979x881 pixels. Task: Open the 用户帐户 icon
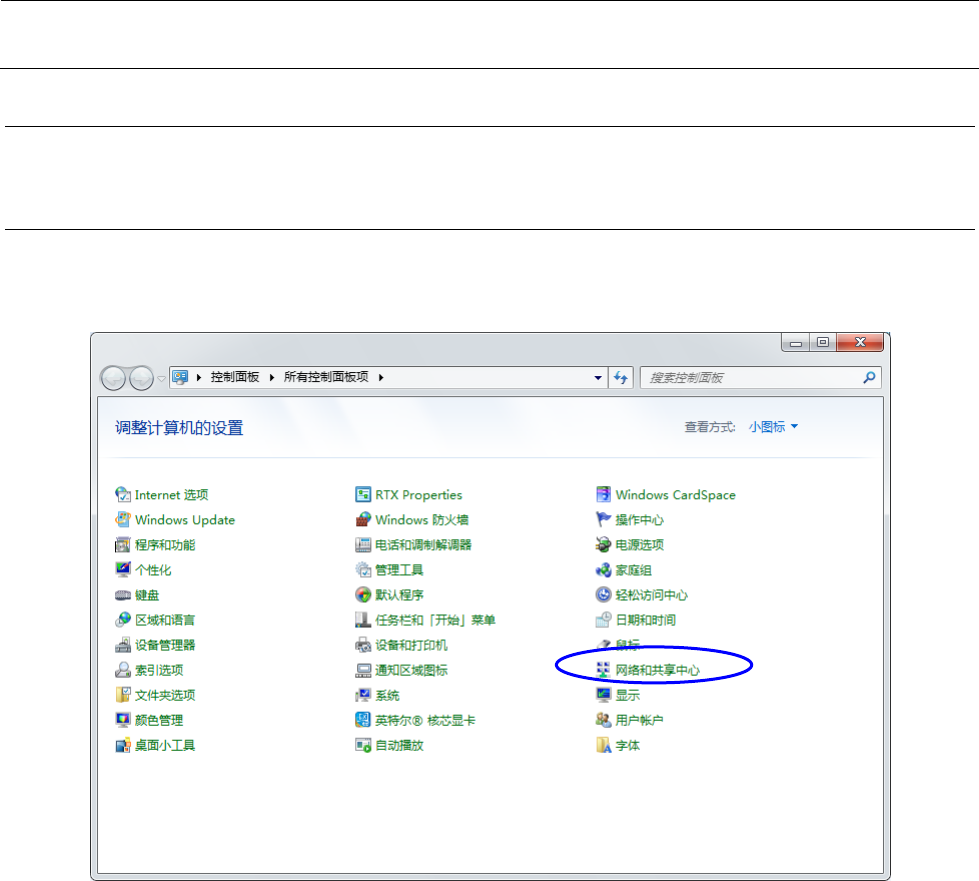point(603,720)
